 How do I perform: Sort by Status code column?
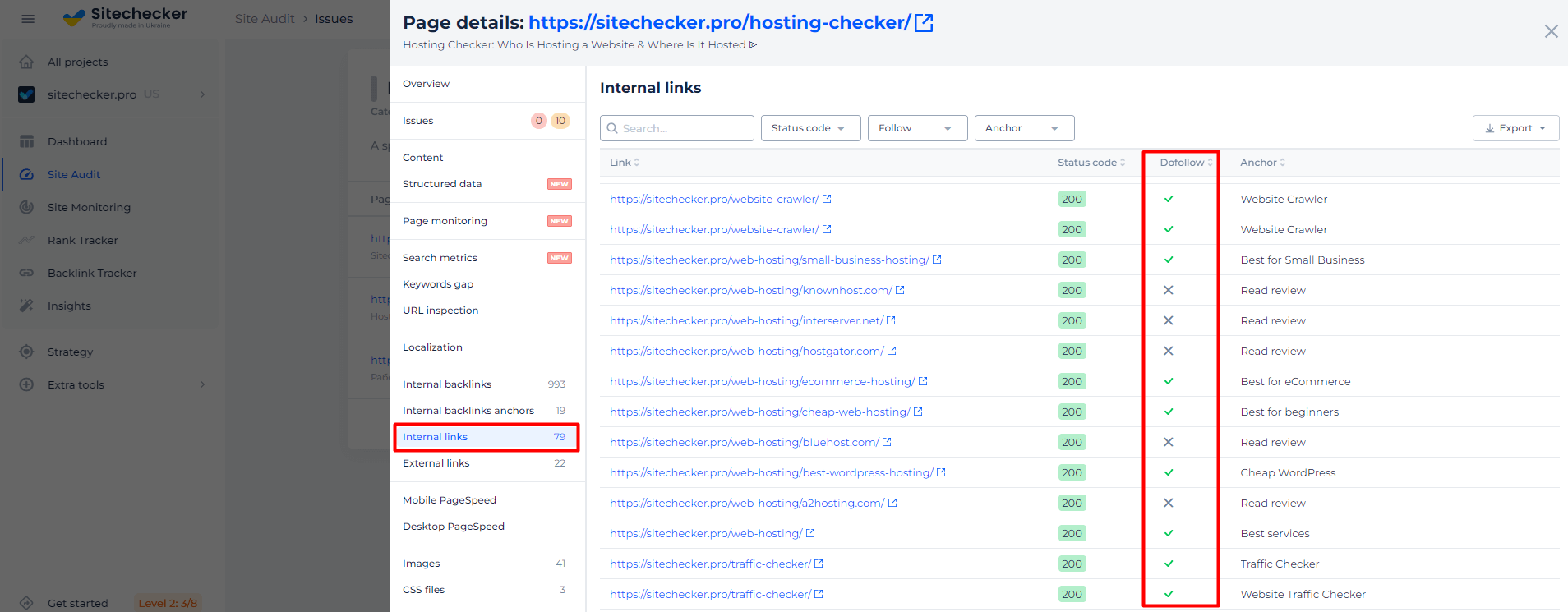point(1091,163)
